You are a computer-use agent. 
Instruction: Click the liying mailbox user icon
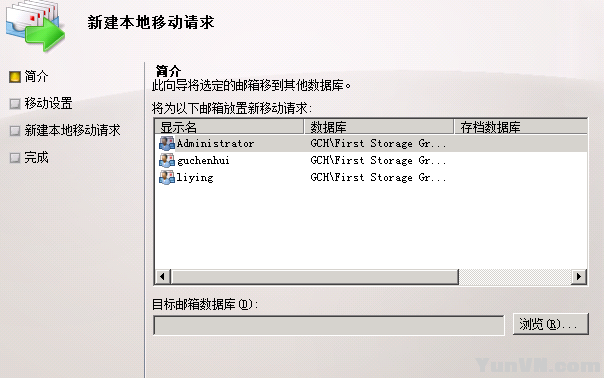click(x=167, y=177)
